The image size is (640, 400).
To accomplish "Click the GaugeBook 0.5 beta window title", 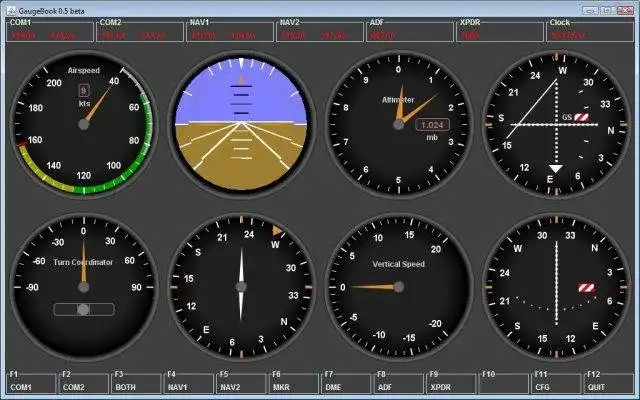I will point(51,11).
